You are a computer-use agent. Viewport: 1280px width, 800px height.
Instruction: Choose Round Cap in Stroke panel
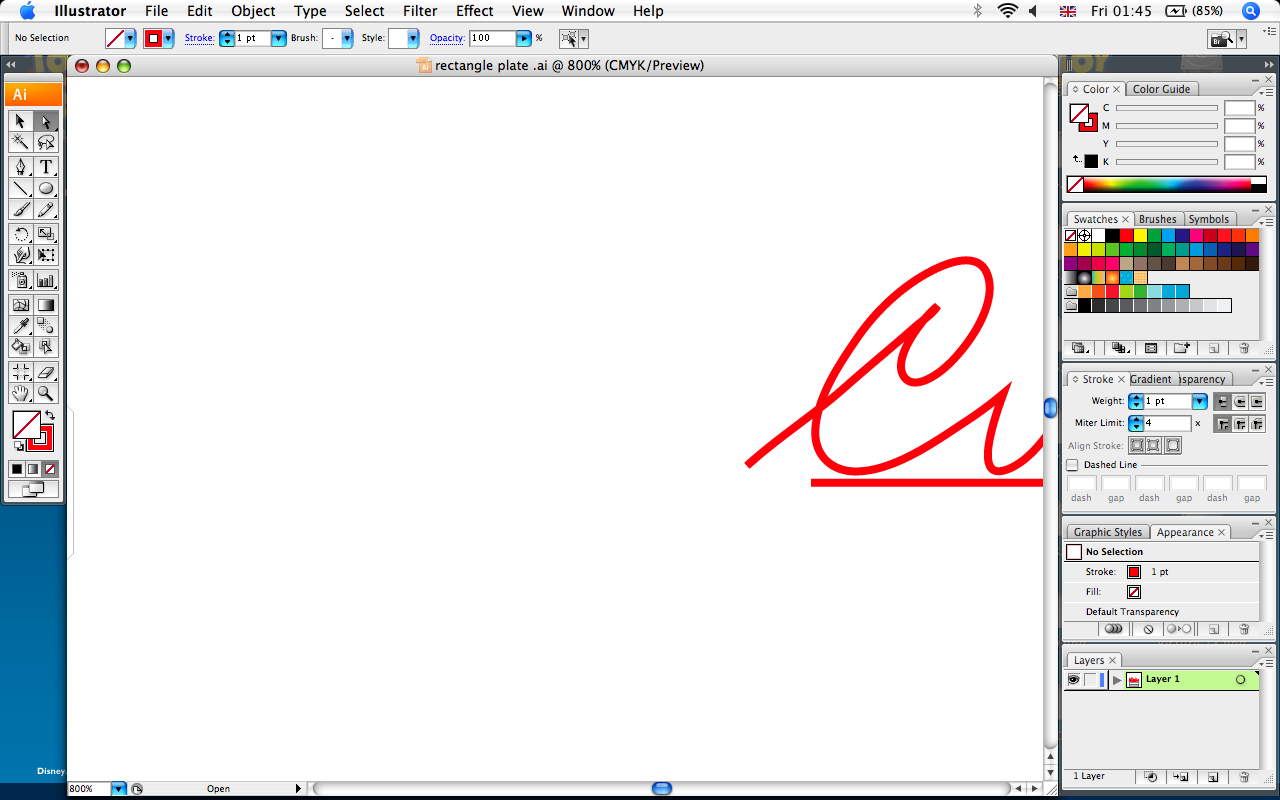coord(1240,401)
